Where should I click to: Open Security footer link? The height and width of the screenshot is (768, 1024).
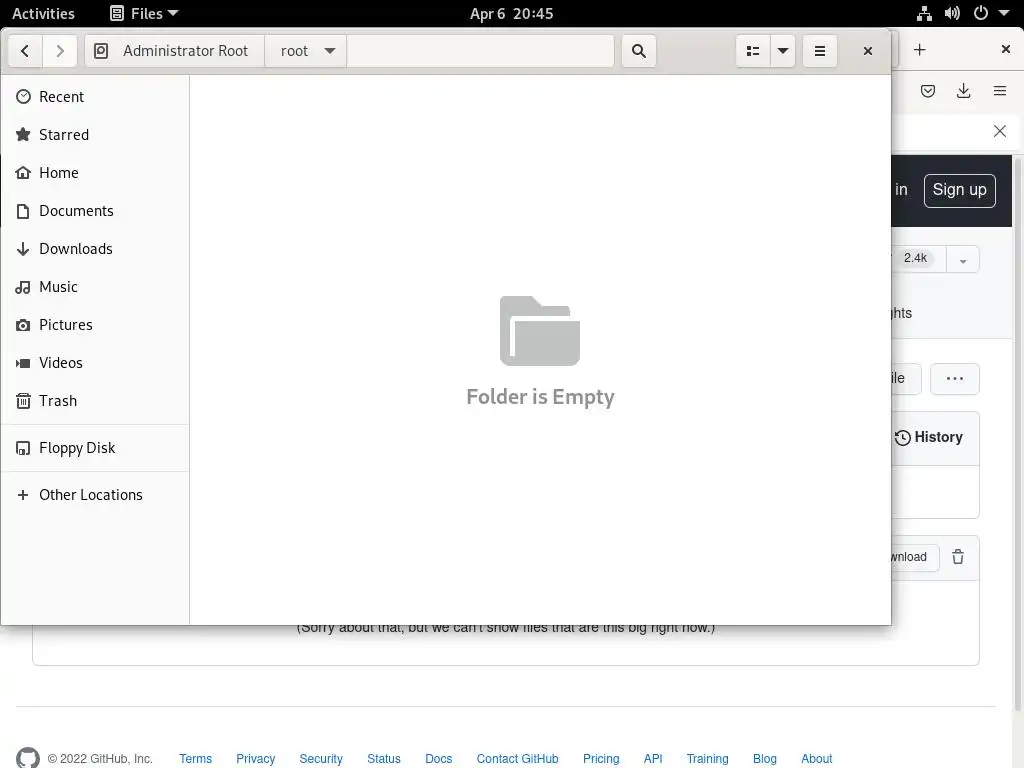tap(321, 758)
